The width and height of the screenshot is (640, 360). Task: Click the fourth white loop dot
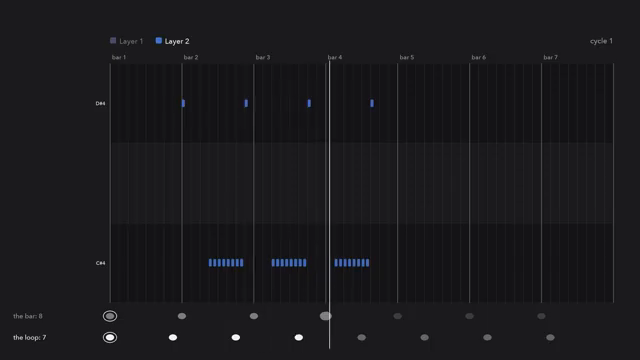click(x=299, y=338)
